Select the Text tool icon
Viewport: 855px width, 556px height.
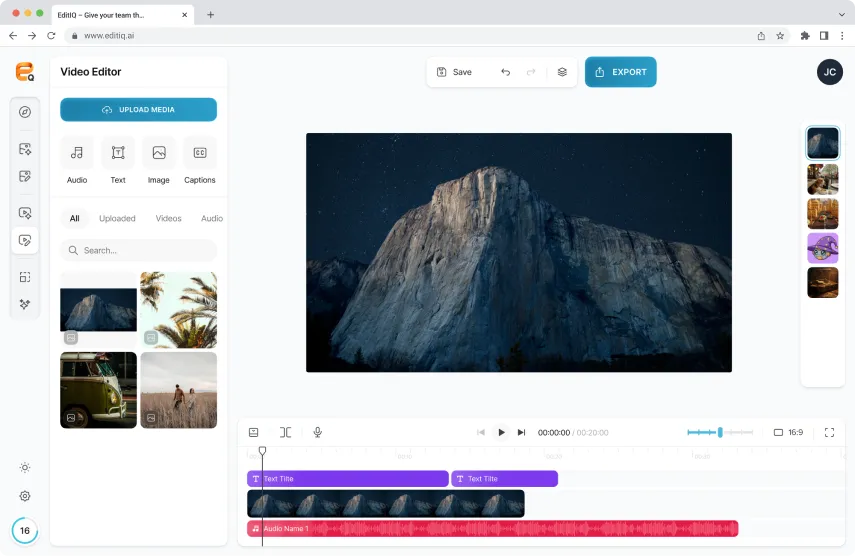(x=118, y=153)
